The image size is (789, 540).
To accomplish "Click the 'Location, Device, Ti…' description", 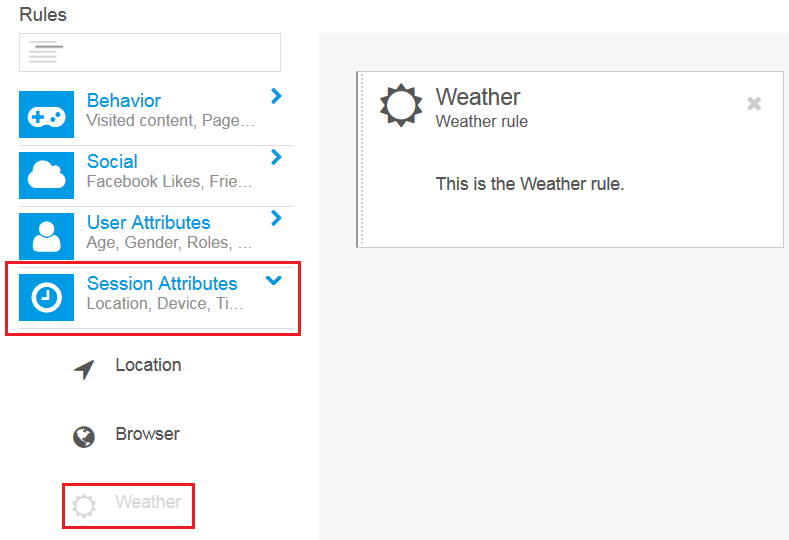I will tap(165, 304).
